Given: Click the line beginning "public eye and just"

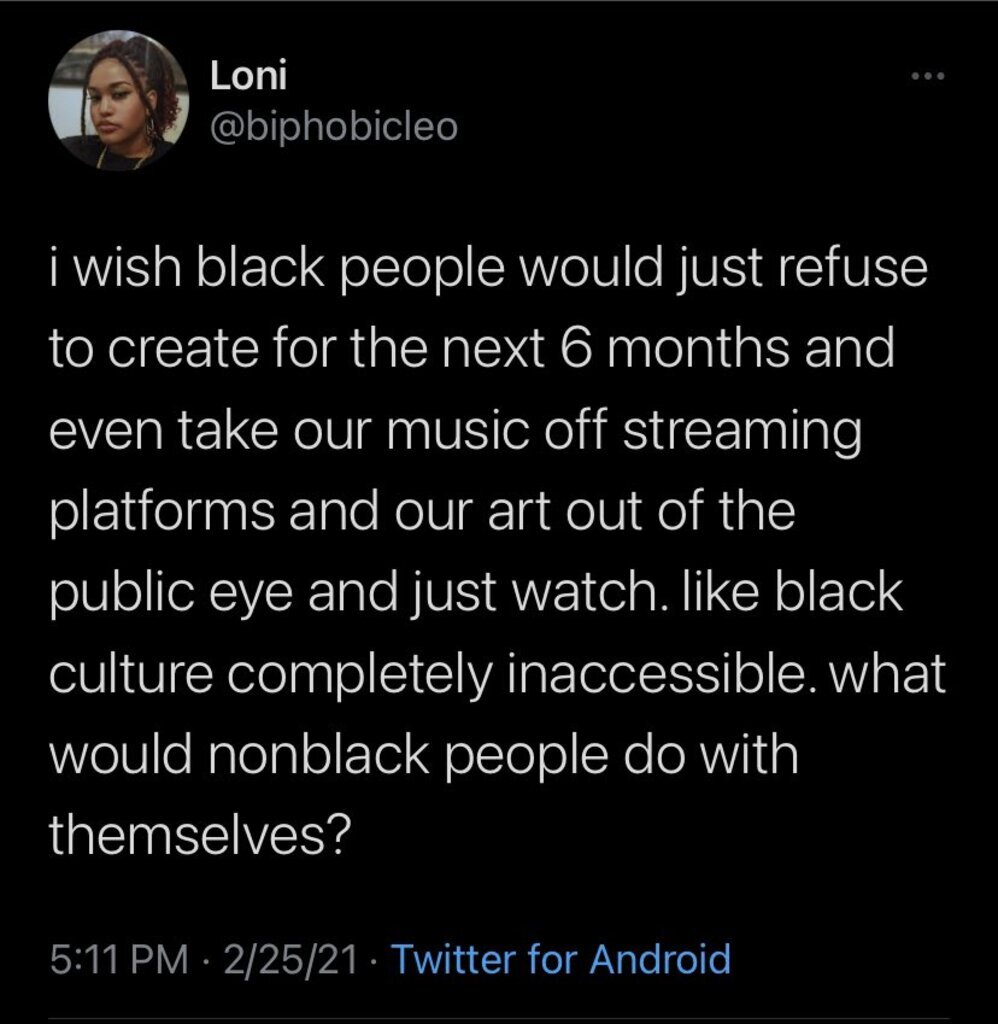Looking at the screenshot, I should click(x=475, y=595).
